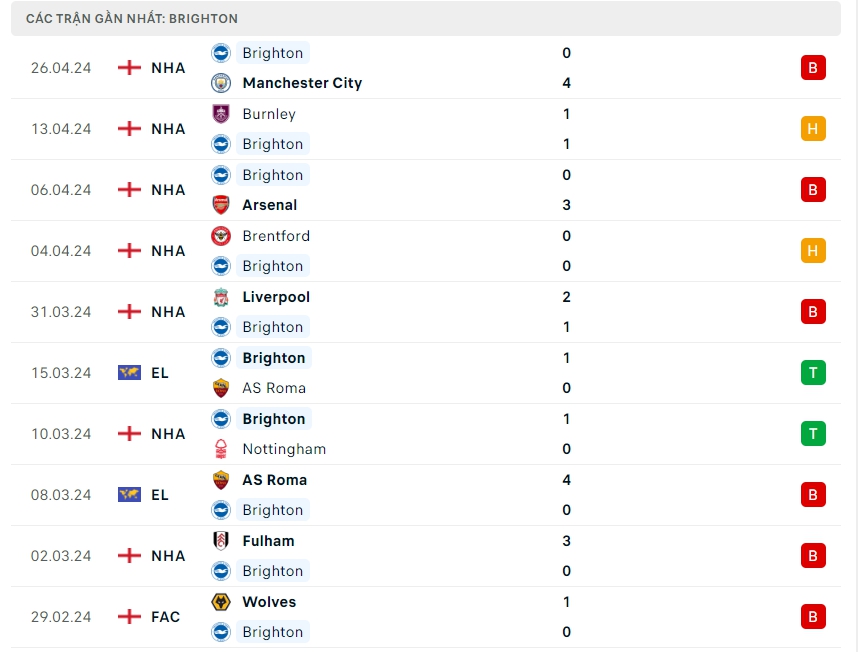Click the England flag for 26.04.24 match

pos(129,68)
